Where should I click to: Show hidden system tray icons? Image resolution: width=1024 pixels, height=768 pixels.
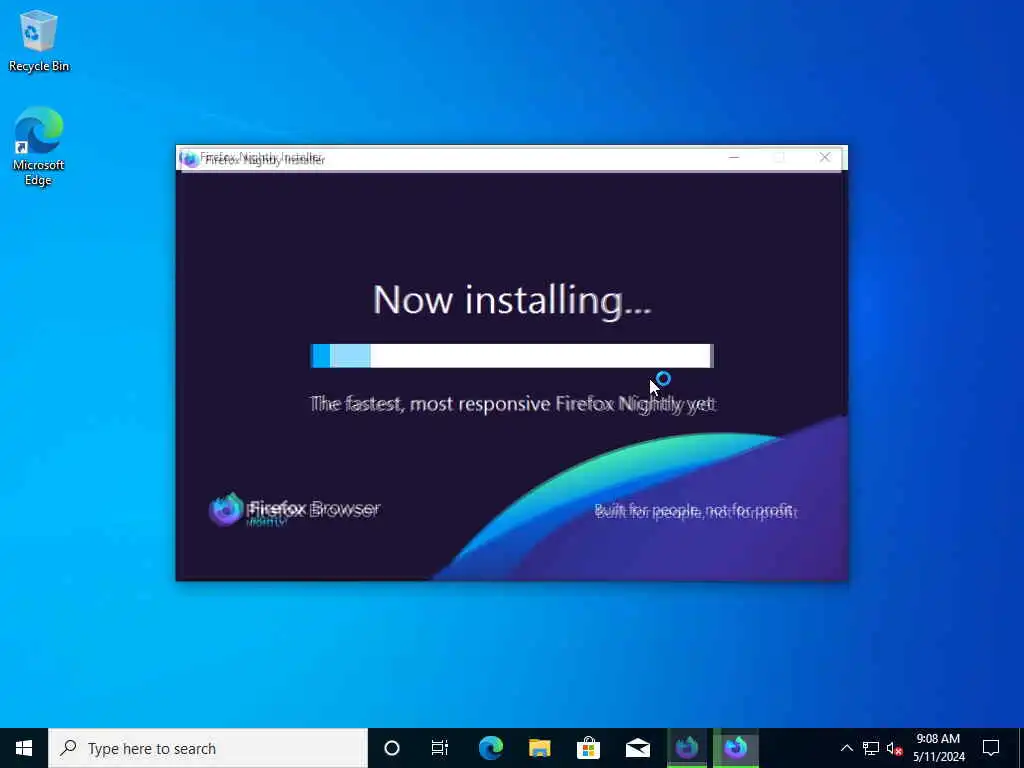[x=846, y=748]
